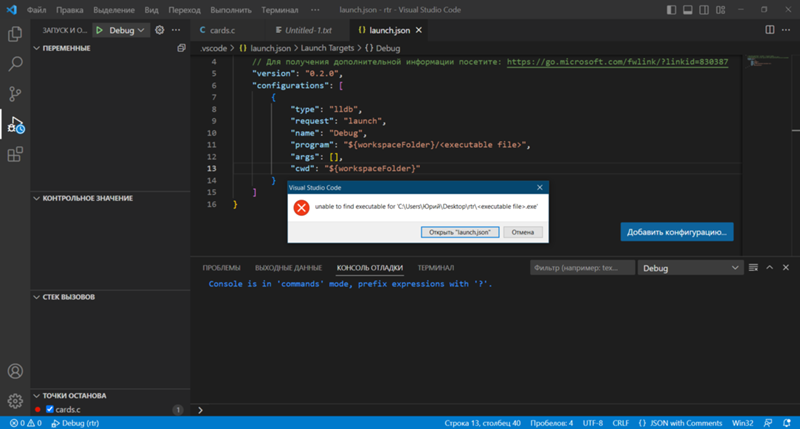
Task: Open the go.microsoft.com link in comment
Action: (617, 62)
